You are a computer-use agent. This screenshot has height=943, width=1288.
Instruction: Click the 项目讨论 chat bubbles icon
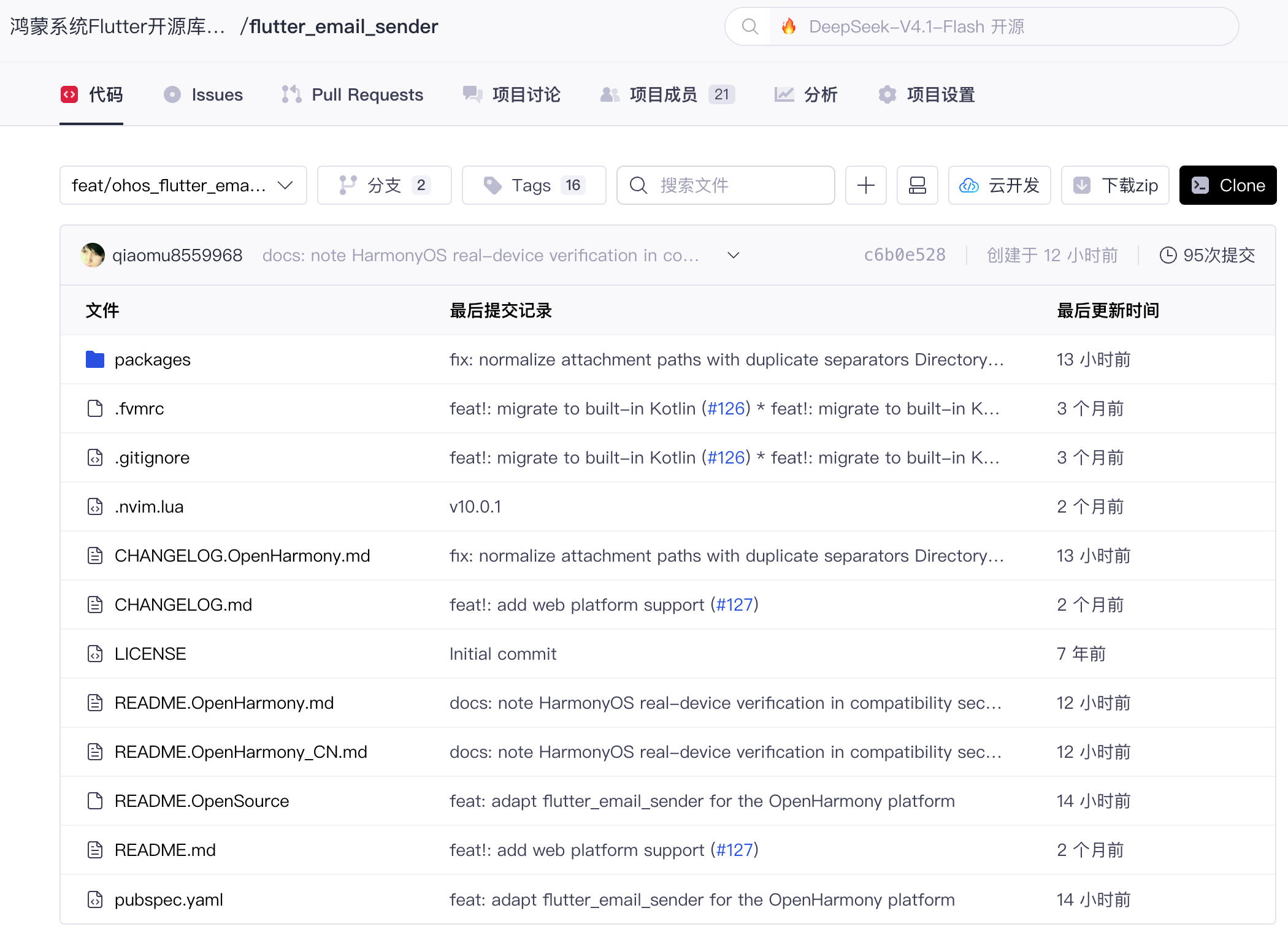click(x=472, y=94)
